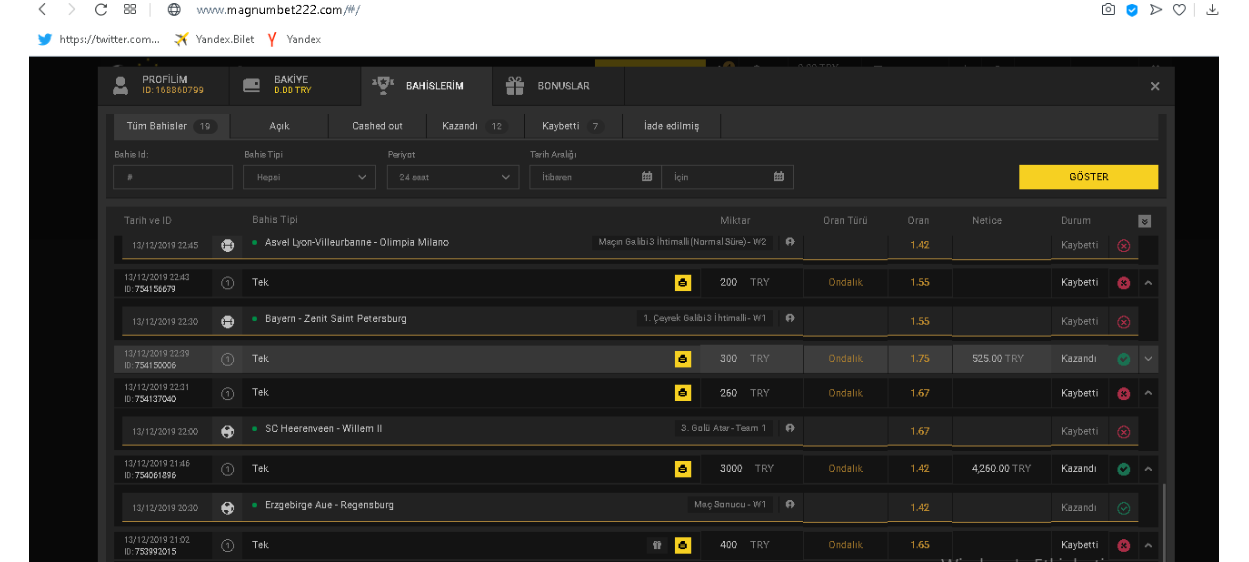This screenshot has width=1249, height=562.
Task: Click the yellow GÖSTER button
Action: tap(1088, 177)
